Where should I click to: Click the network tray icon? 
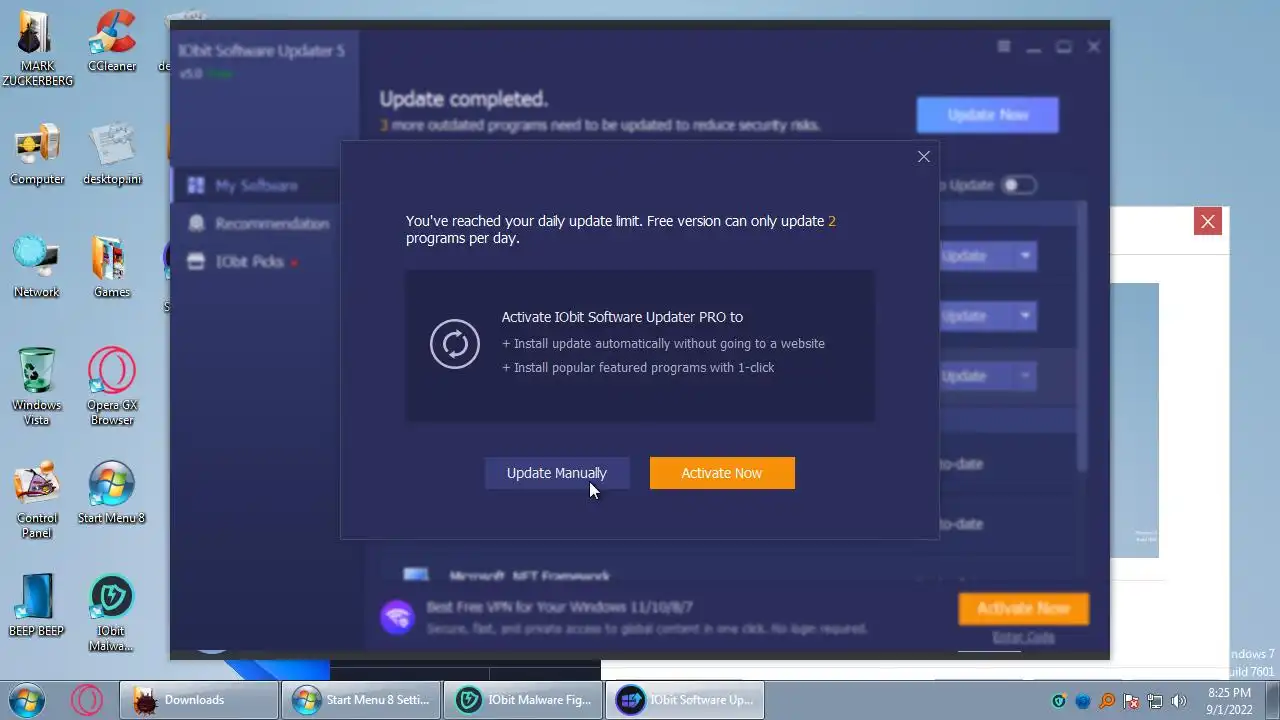tap(1155, 701)
